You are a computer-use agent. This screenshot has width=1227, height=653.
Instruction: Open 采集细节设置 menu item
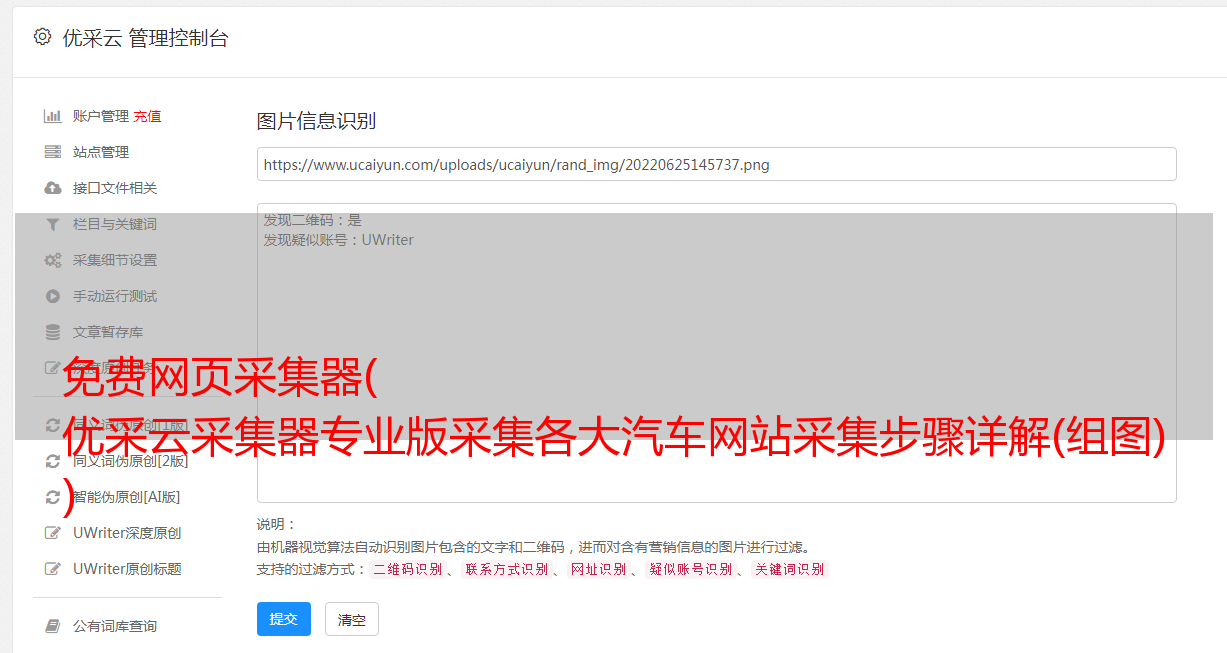tap(115, 260)
